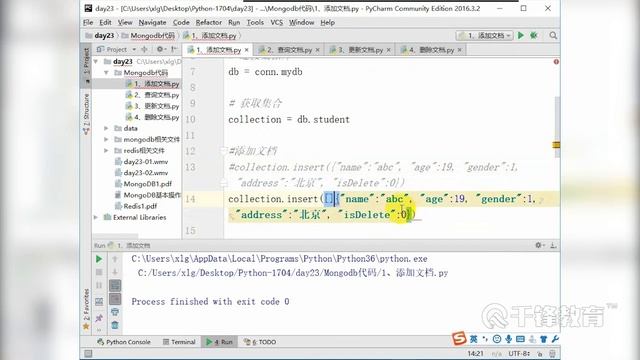Start debugging with the bug icon
The width and height of the screenshot is (640, 360).
tap(533, 36)
